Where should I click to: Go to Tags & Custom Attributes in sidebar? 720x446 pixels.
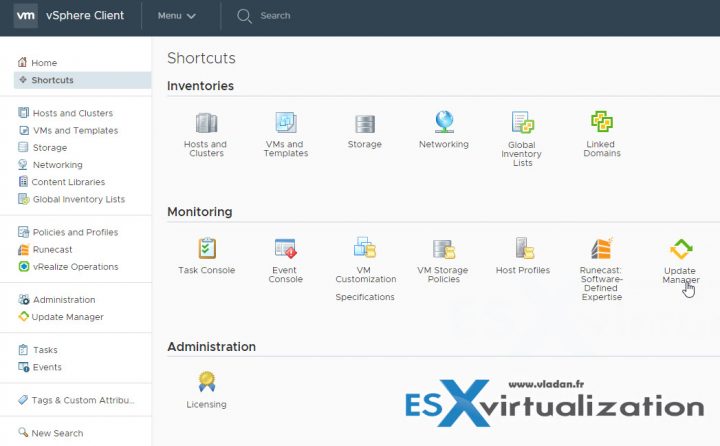pyautogui.click(x=82, y=400)
